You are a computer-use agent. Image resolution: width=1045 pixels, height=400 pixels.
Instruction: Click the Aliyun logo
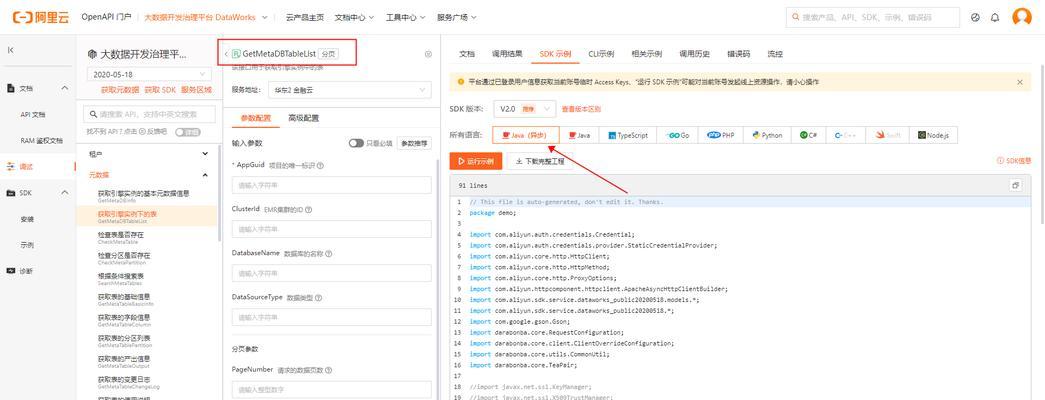pos(41,17)
